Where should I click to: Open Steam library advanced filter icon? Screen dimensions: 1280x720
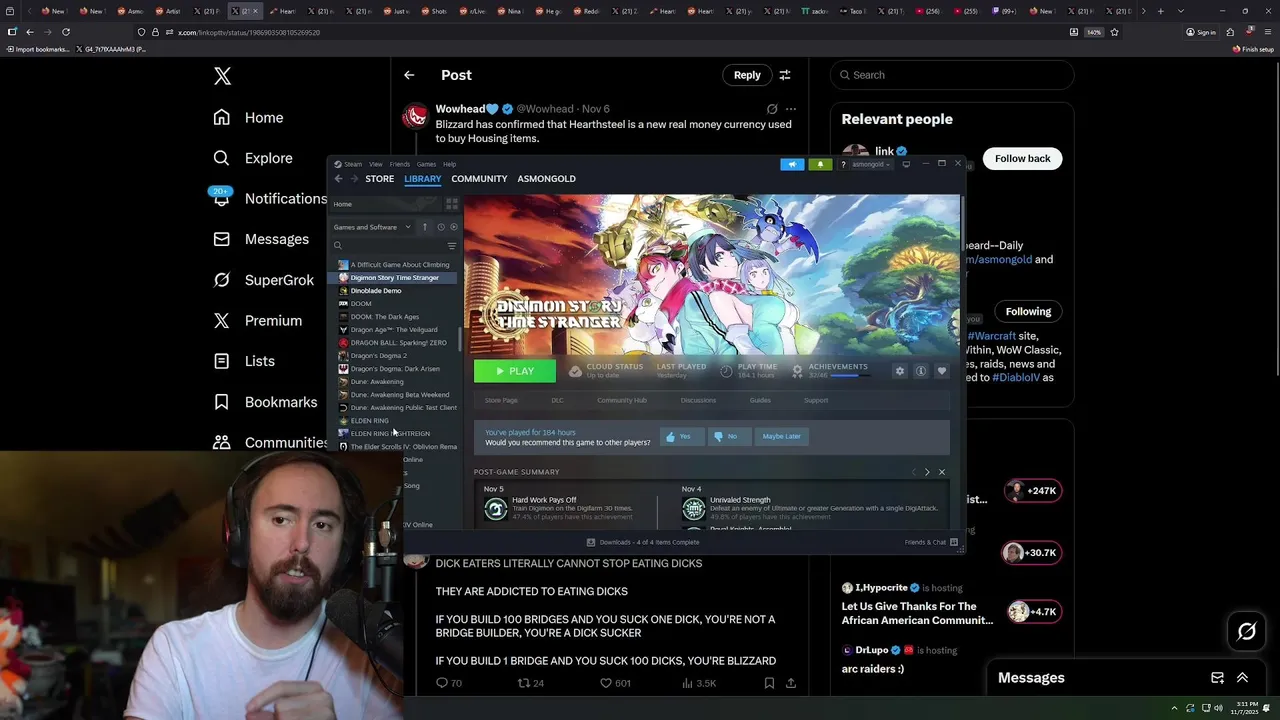pyautogui.click(x=452, y=246)
